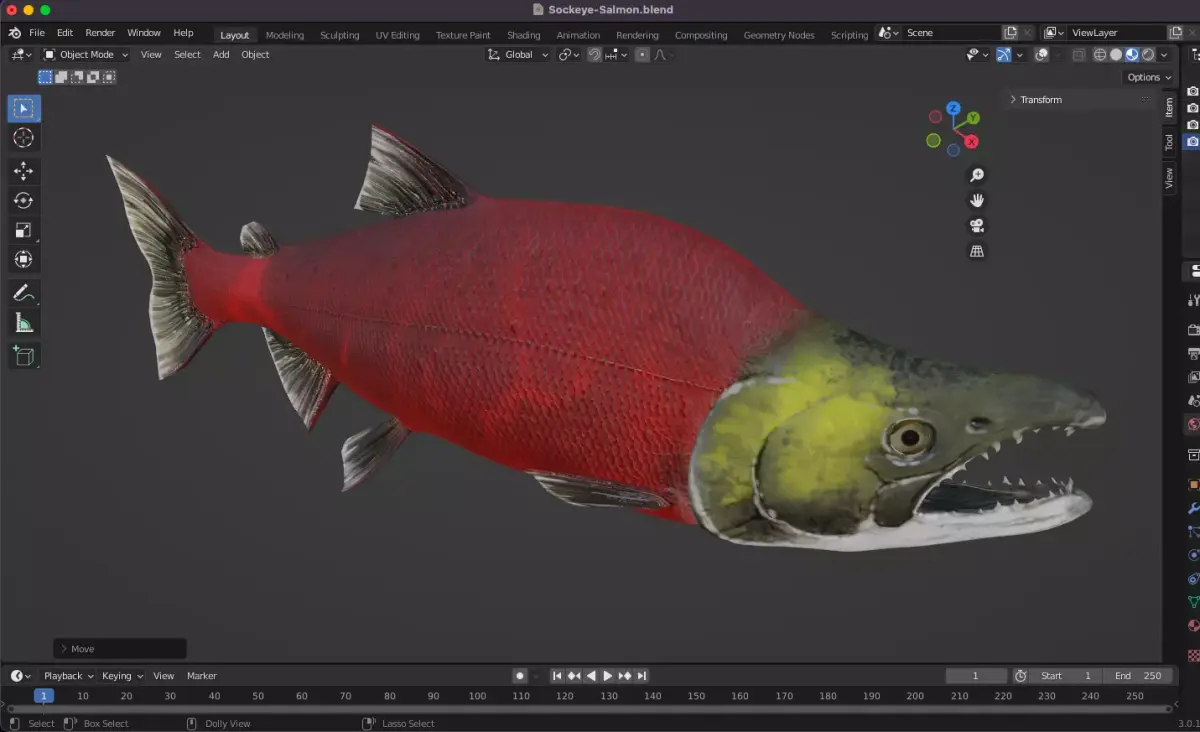Click the pan hand viewport icon
This screenshot has width=1200, height=732.
977,200
